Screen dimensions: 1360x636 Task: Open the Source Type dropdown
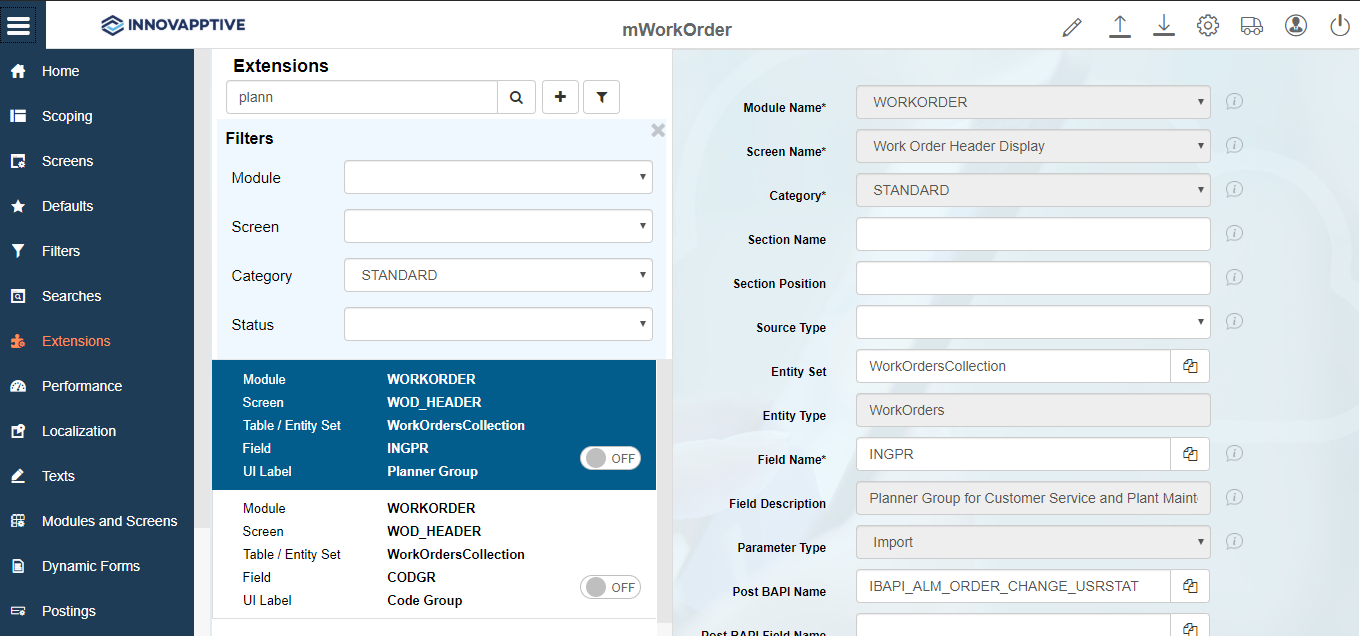pyautogui.click(x=1033, y=322)
